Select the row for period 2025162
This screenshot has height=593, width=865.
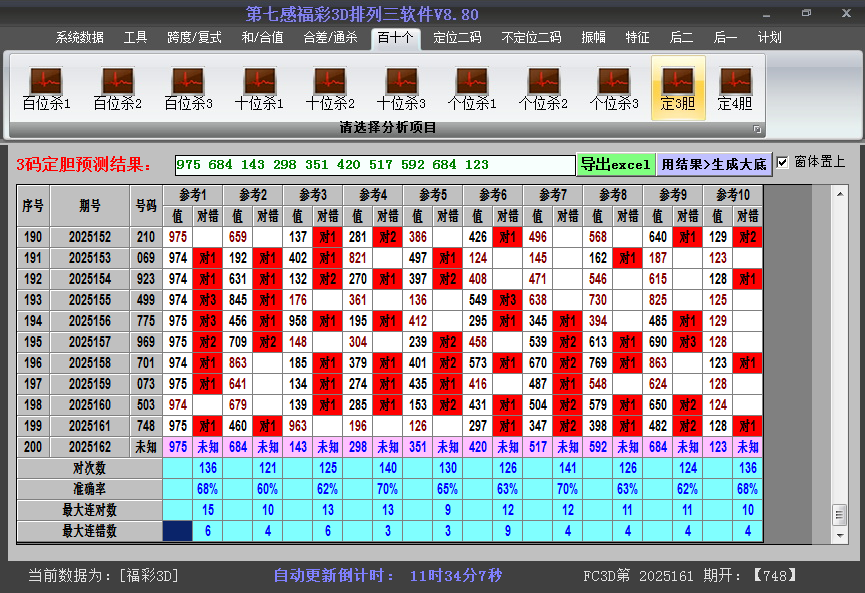tap(389, 447)
